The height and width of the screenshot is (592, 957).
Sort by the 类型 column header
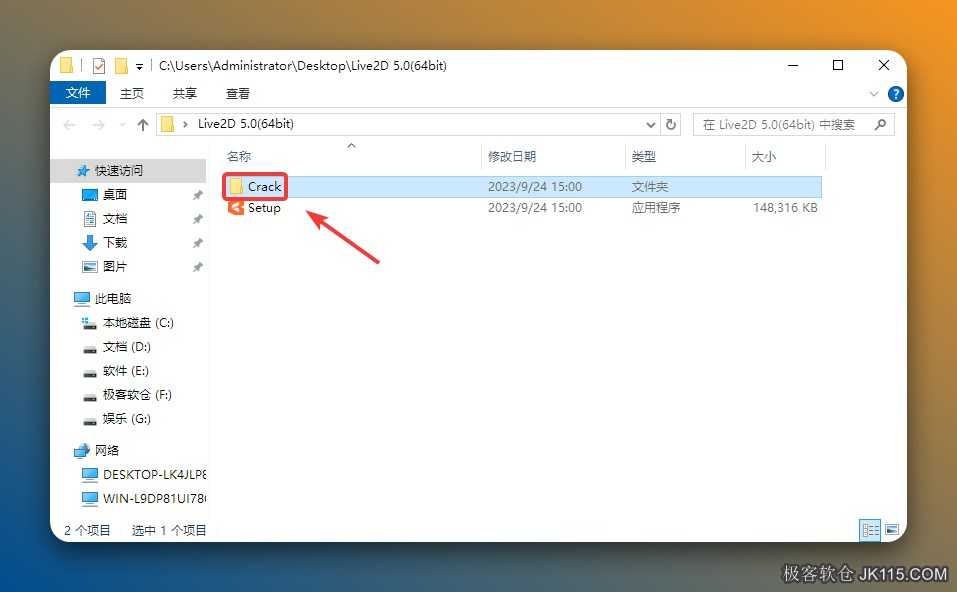pos(643,156)
